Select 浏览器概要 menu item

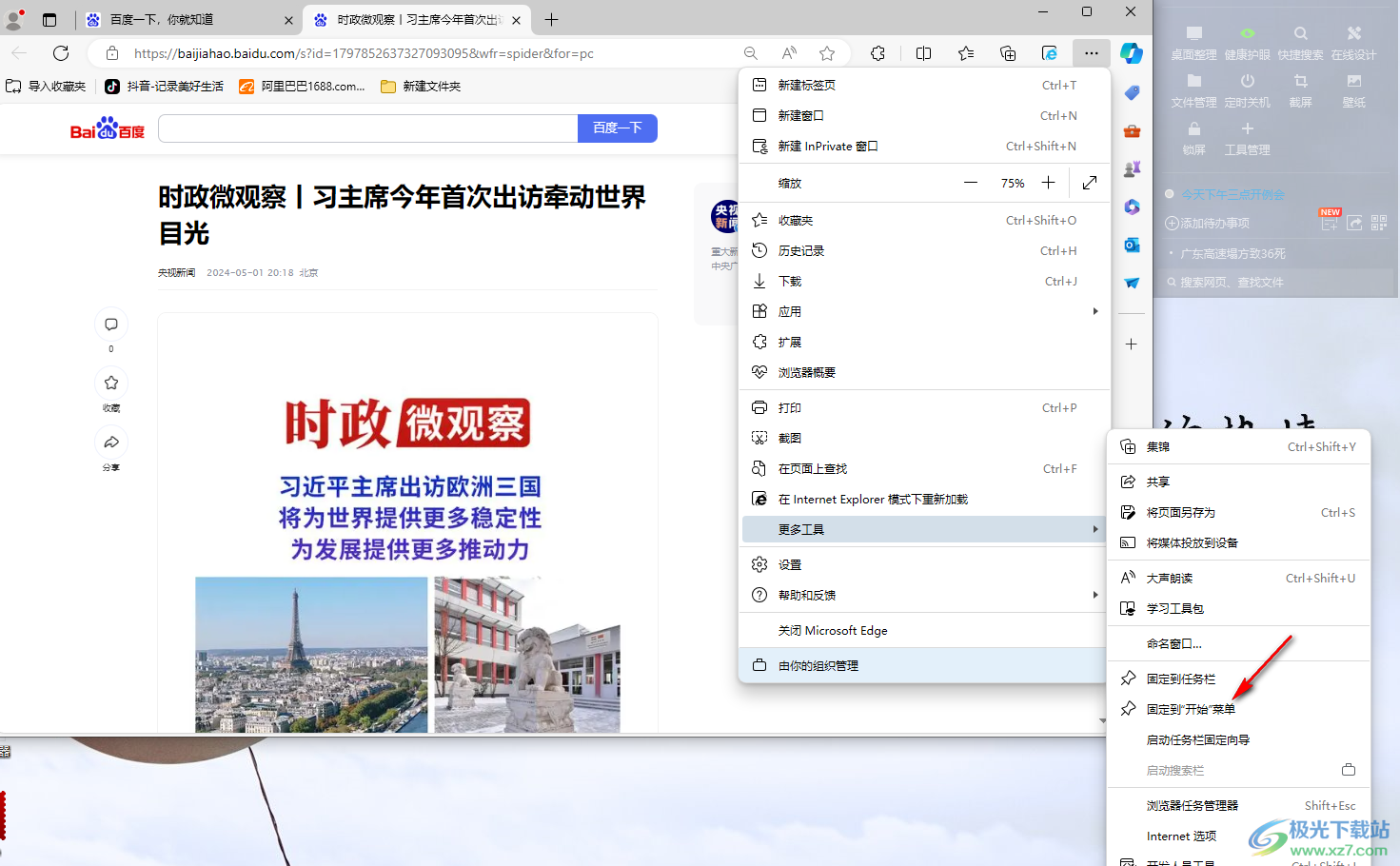tap(924, 372)
